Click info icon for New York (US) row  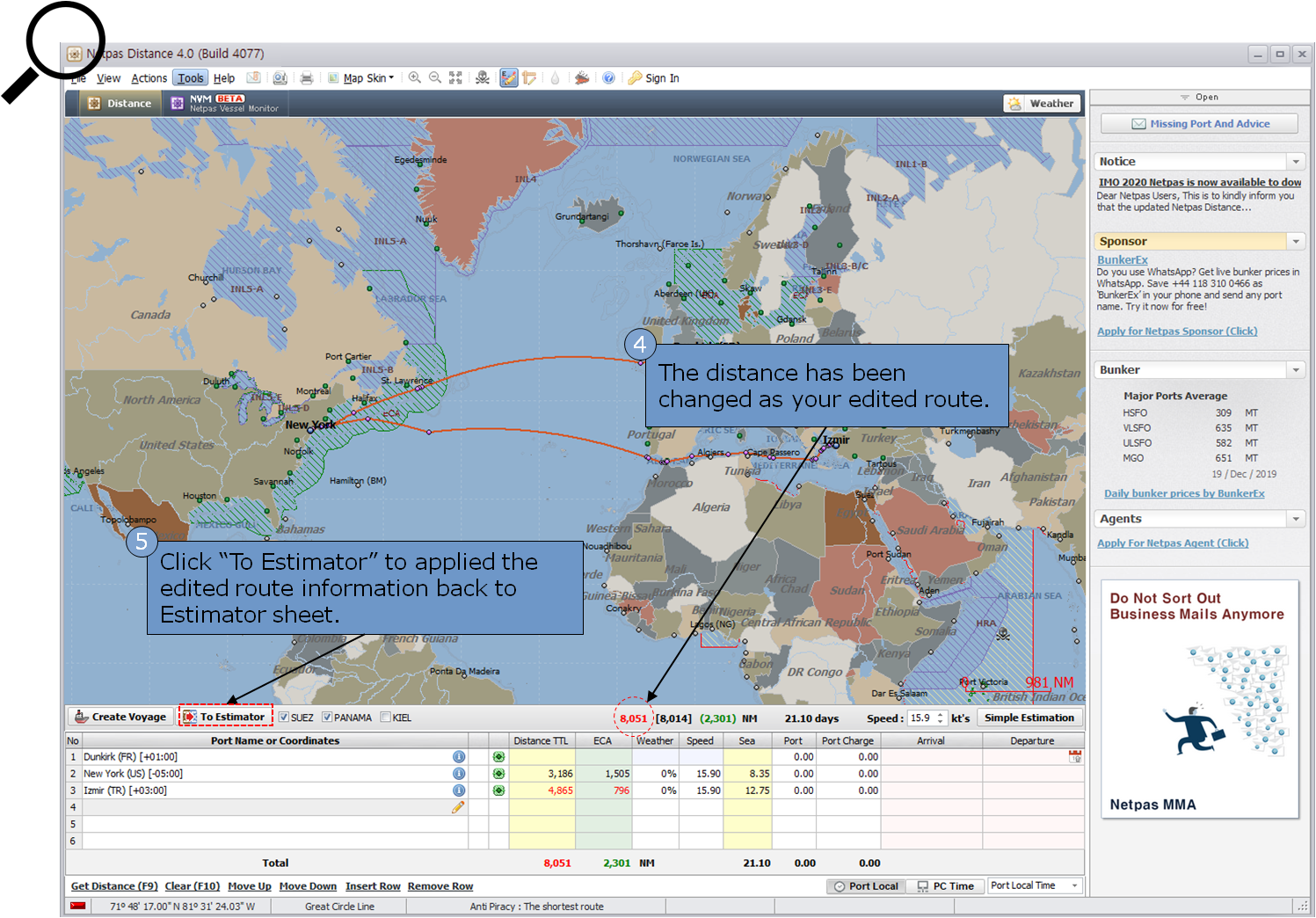point(459,774)
